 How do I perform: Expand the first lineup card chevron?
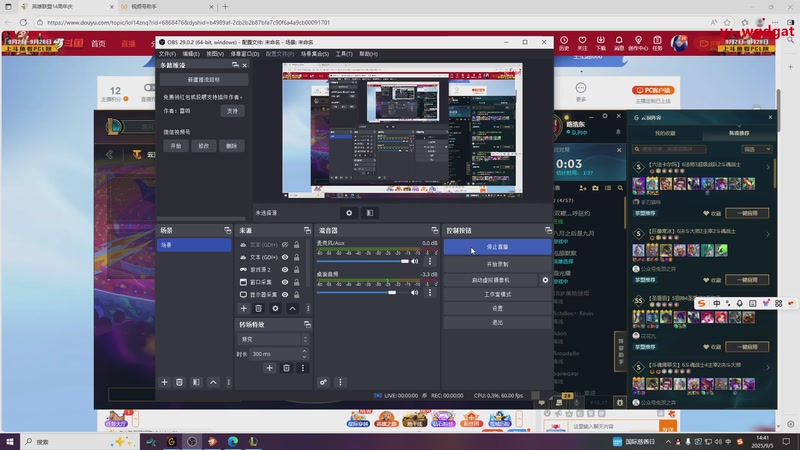[x=768, y=167]
